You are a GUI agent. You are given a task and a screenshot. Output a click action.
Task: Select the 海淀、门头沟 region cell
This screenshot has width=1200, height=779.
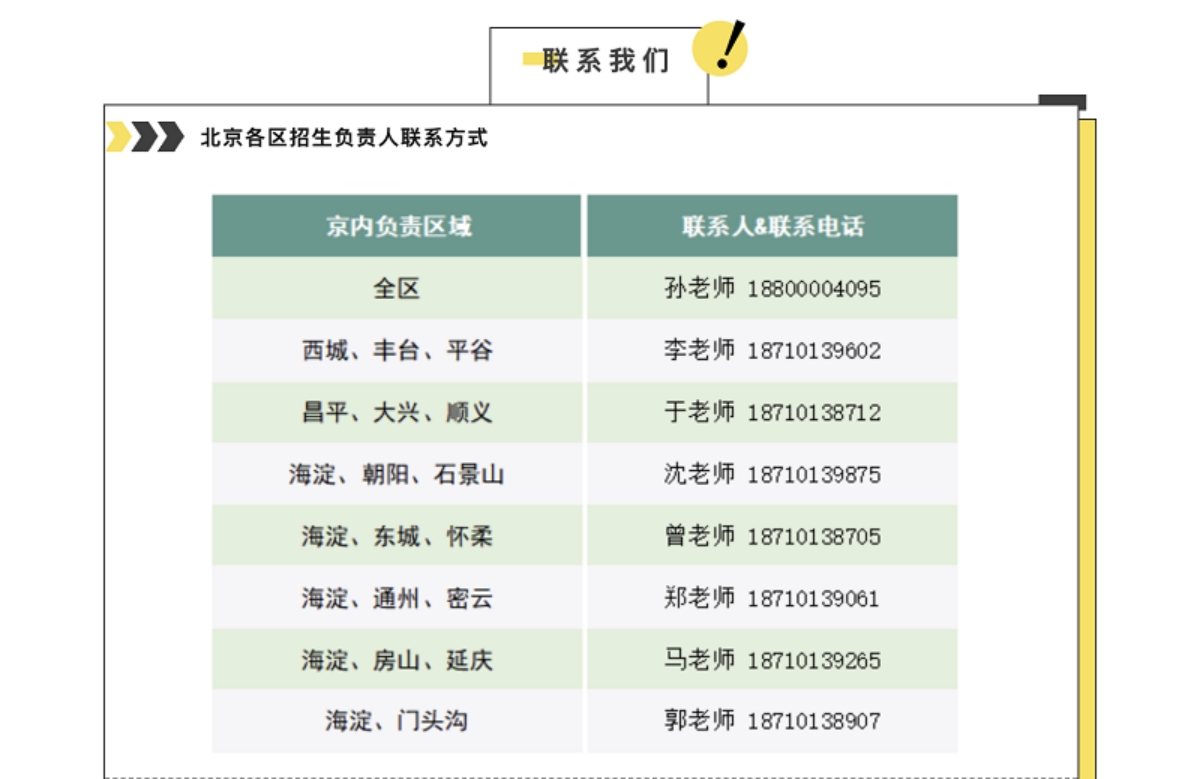tap(397, 721)
